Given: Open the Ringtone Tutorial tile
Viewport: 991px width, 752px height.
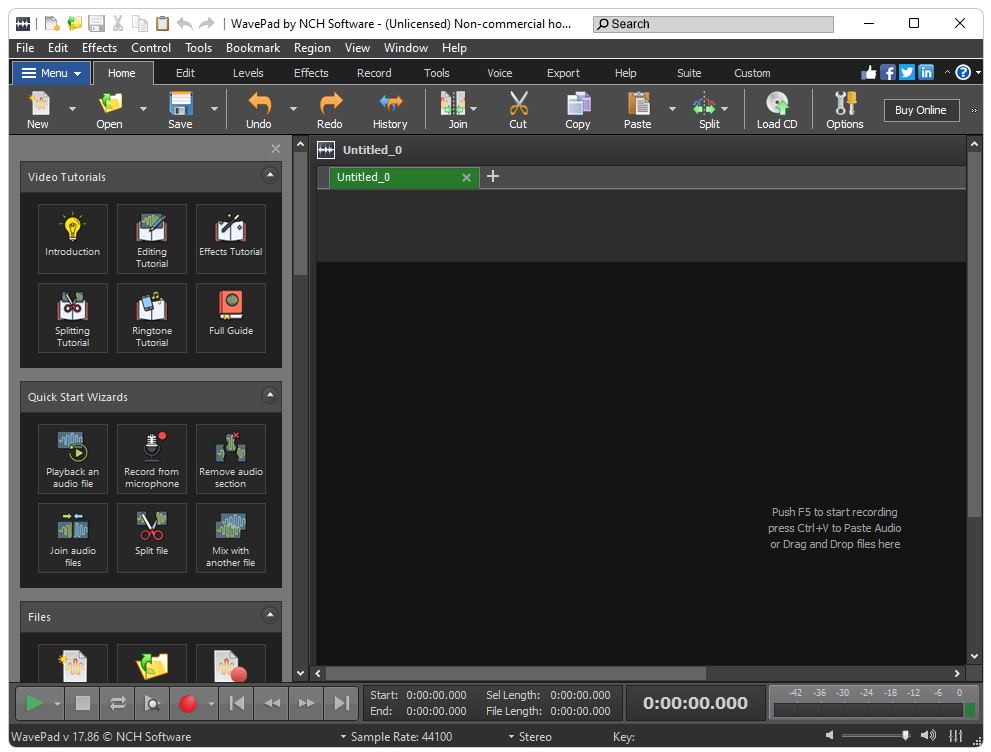Looking at the screenshot, I should (x=152, y=317).
